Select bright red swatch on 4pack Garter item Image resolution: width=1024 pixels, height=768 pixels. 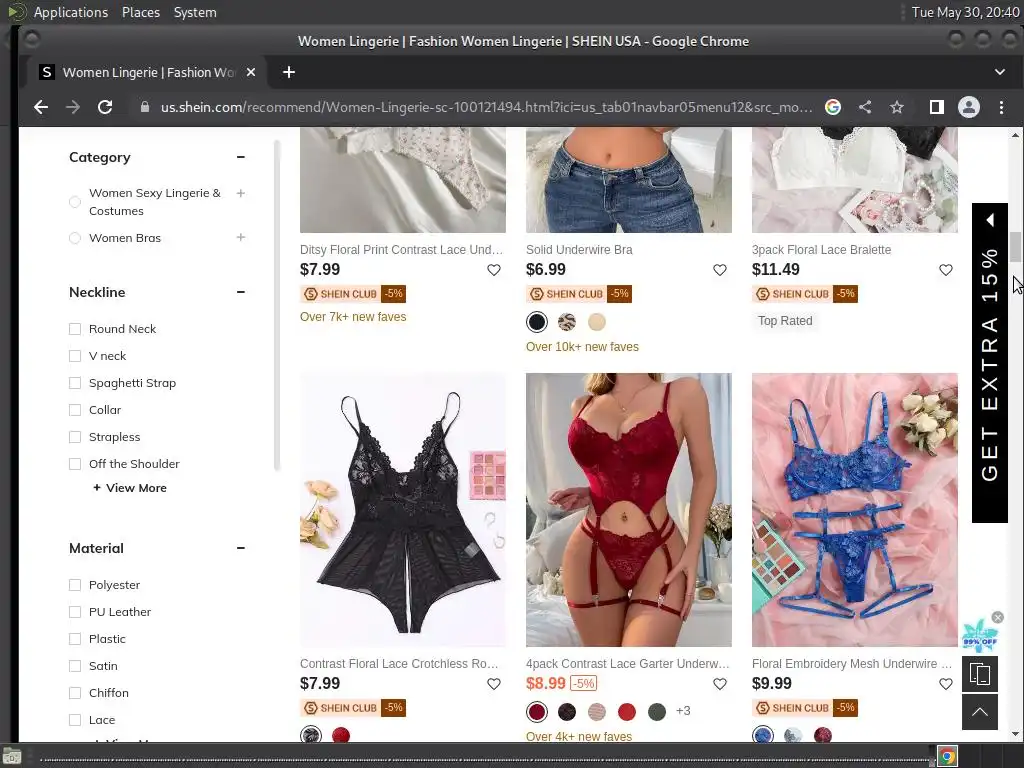coord(627,712)
